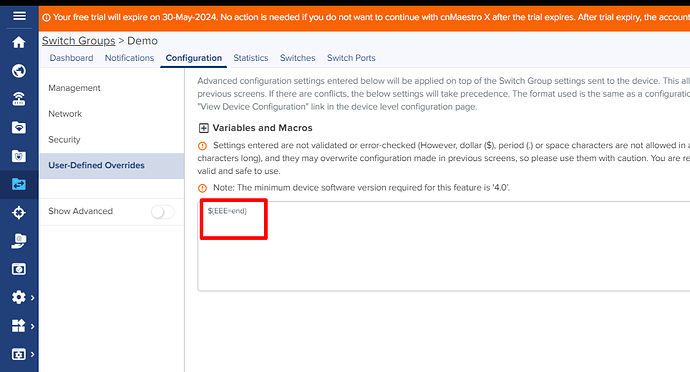Open the globe icon in sidebar
This screenshot has width=690, height=372.
(19, 70)
